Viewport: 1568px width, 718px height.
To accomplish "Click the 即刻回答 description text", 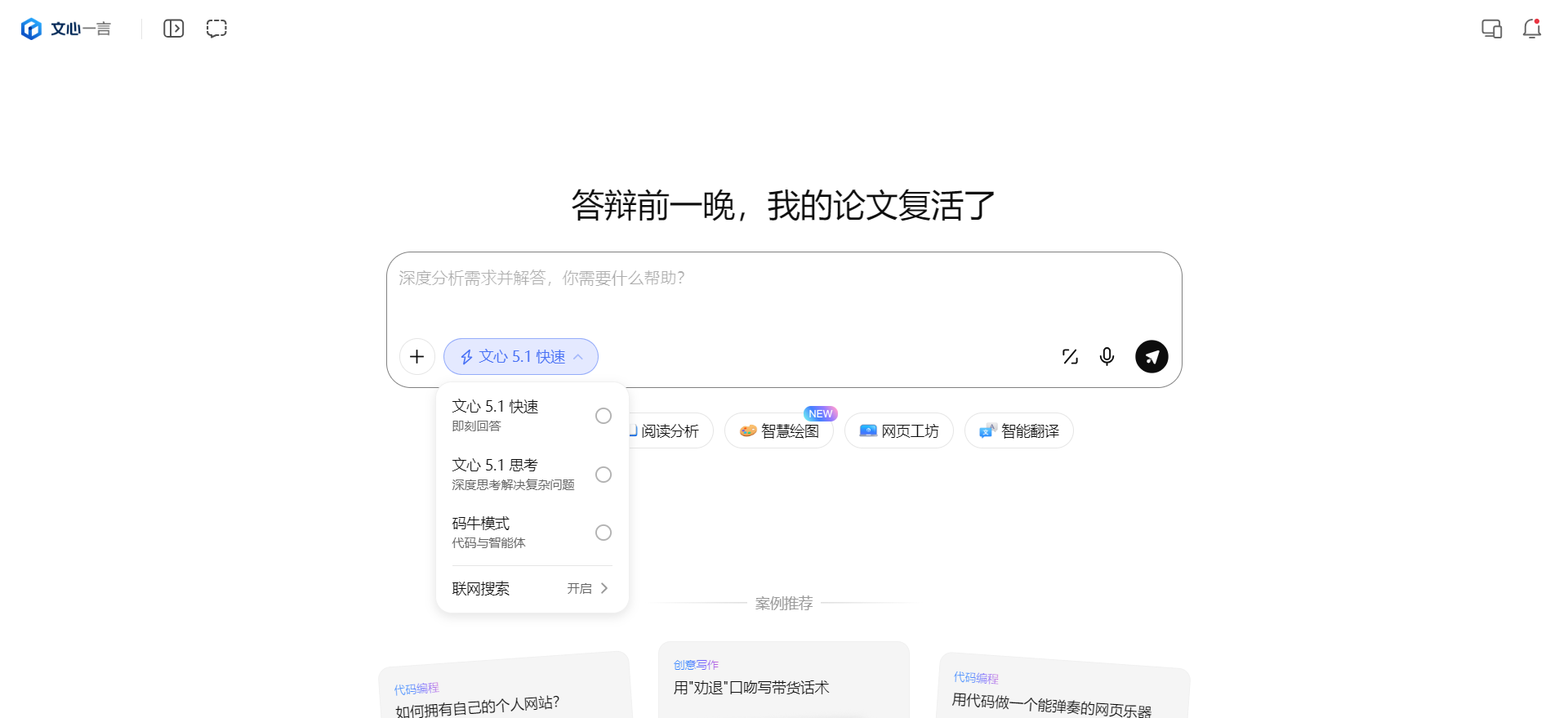I will point(476,426).
